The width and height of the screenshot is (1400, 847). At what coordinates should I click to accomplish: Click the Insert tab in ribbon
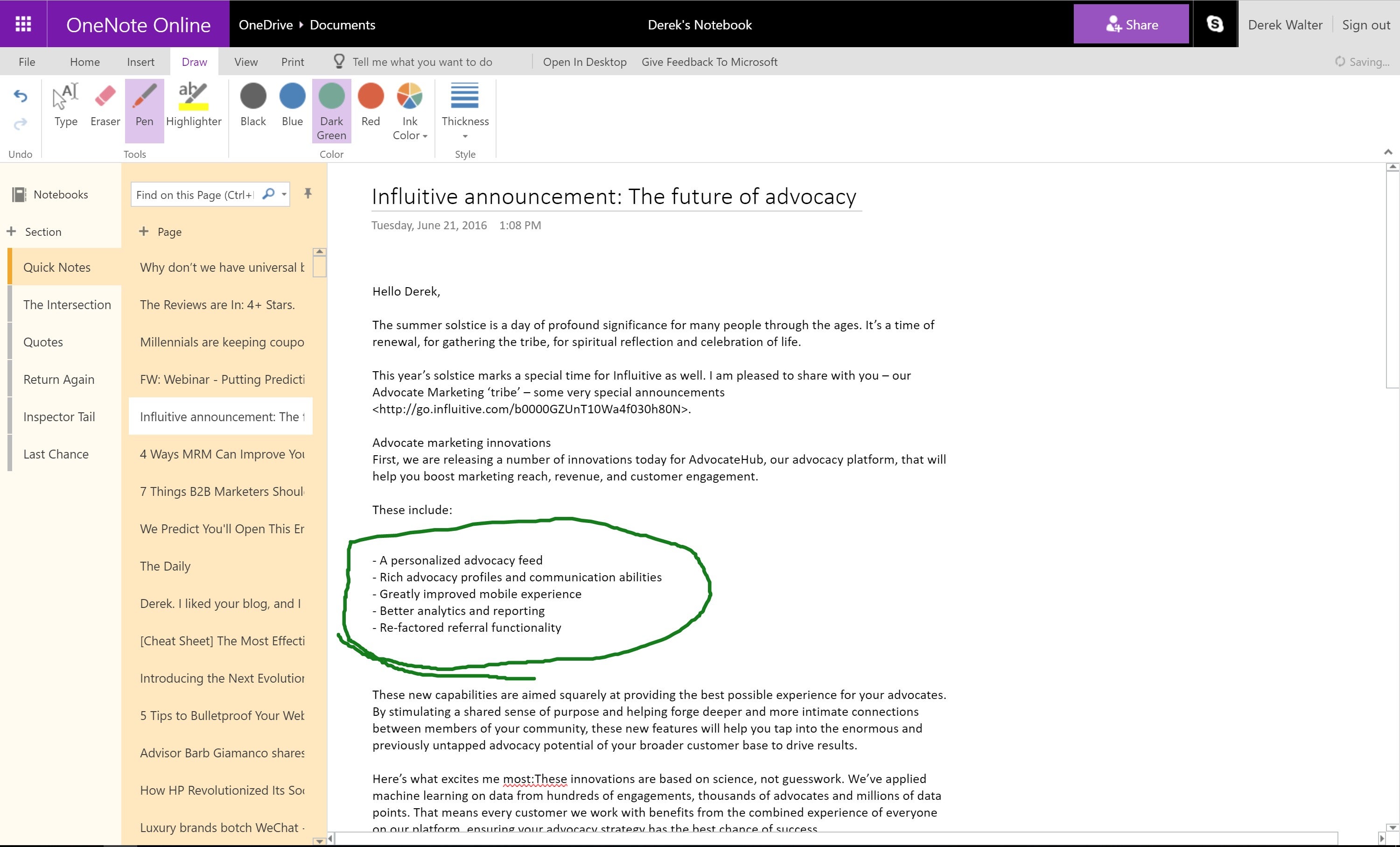pyautogui.click(x=141, y=61)
